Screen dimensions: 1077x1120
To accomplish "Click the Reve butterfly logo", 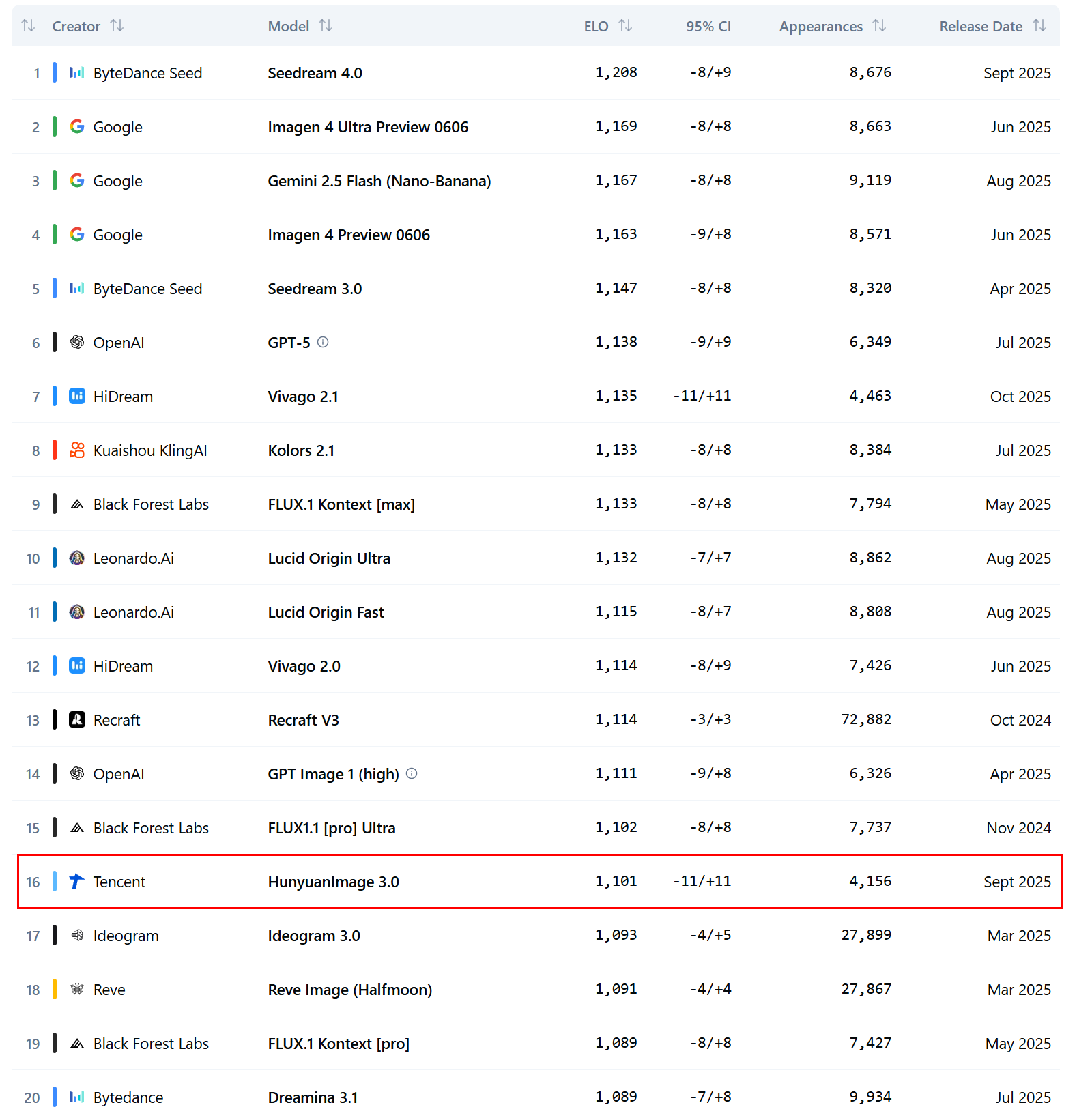I will (x=77, y=989).
